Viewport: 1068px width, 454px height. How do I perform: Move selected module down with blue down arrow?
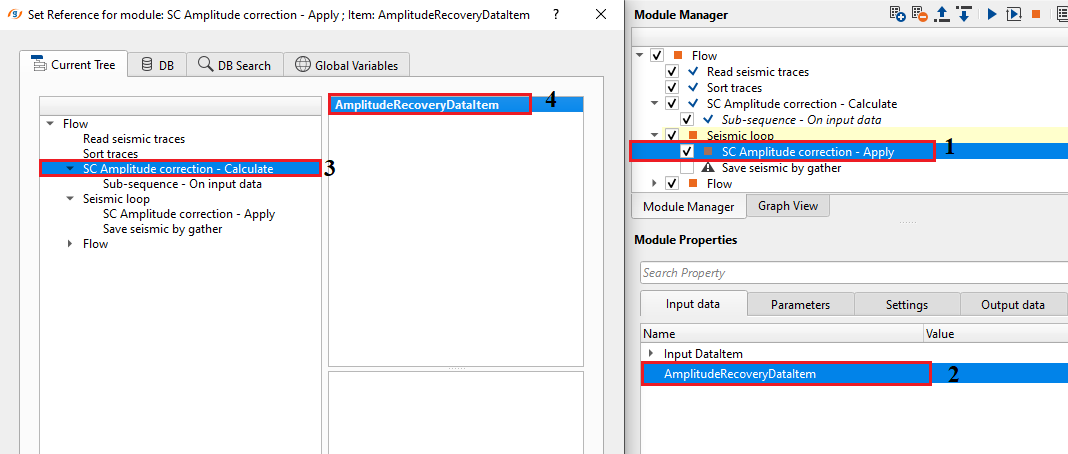coord(964,14)
